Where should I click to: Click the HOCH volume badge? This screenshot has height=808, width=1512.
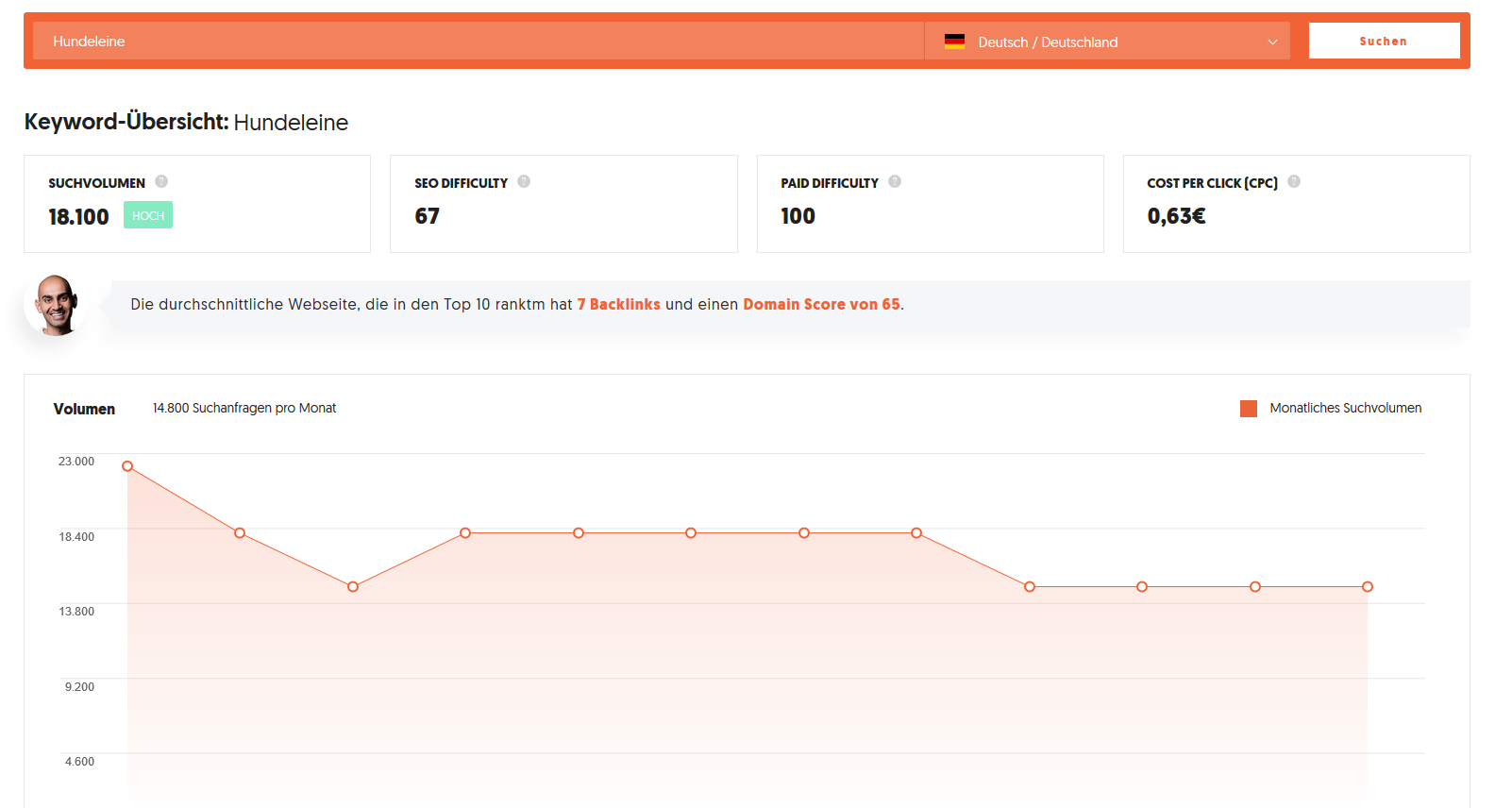pyautogui.click(x=148, y=215)
